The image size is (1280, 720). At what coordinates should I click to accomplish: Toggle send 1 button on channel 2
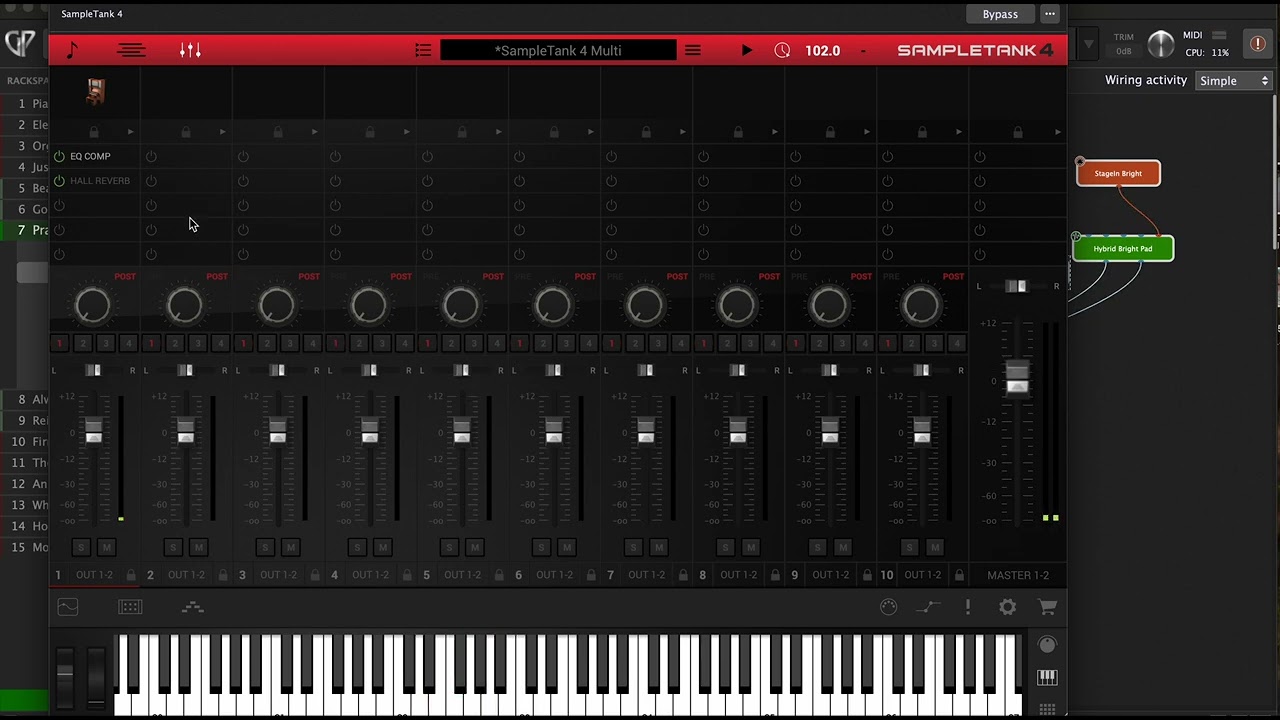[151, 343]
